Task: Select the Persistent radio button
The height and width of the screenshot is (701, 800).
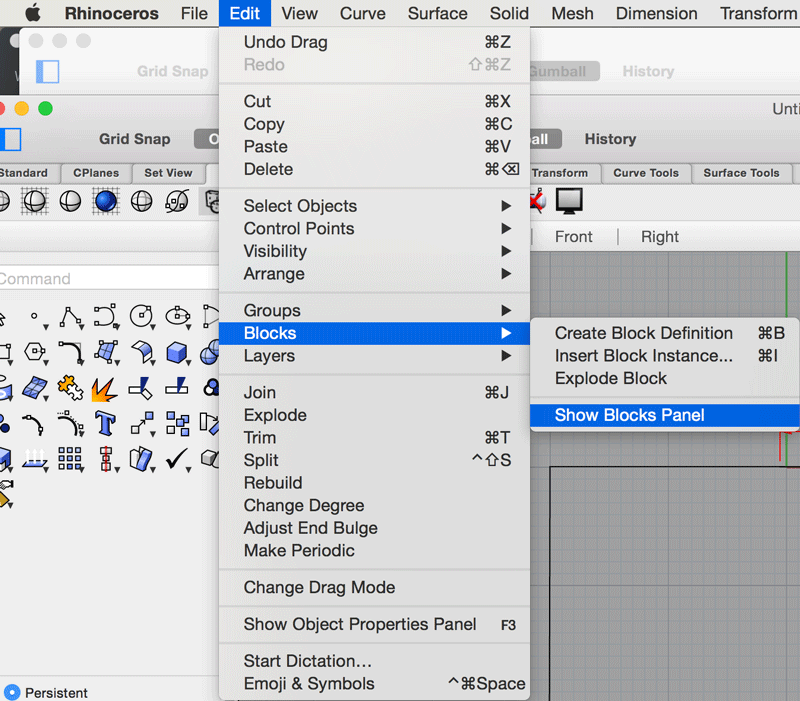Action: [12, 692]
